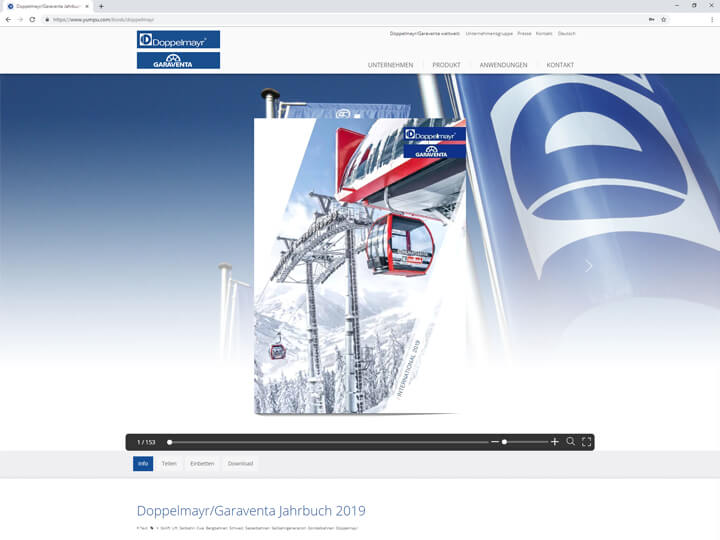Select the Teilen tab

169,464
